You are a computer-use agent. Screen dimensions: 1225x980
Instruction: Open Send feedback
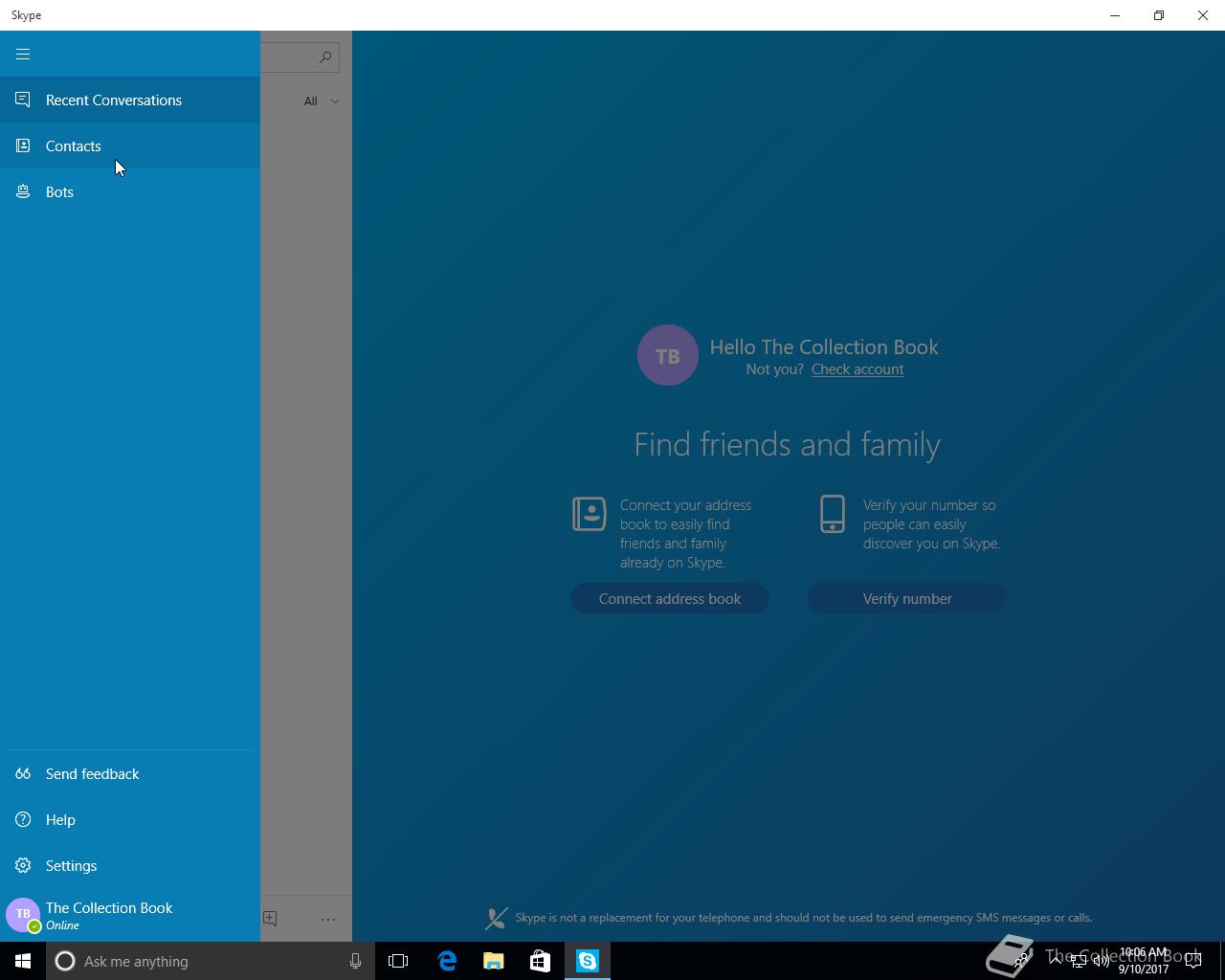[130, 773]
